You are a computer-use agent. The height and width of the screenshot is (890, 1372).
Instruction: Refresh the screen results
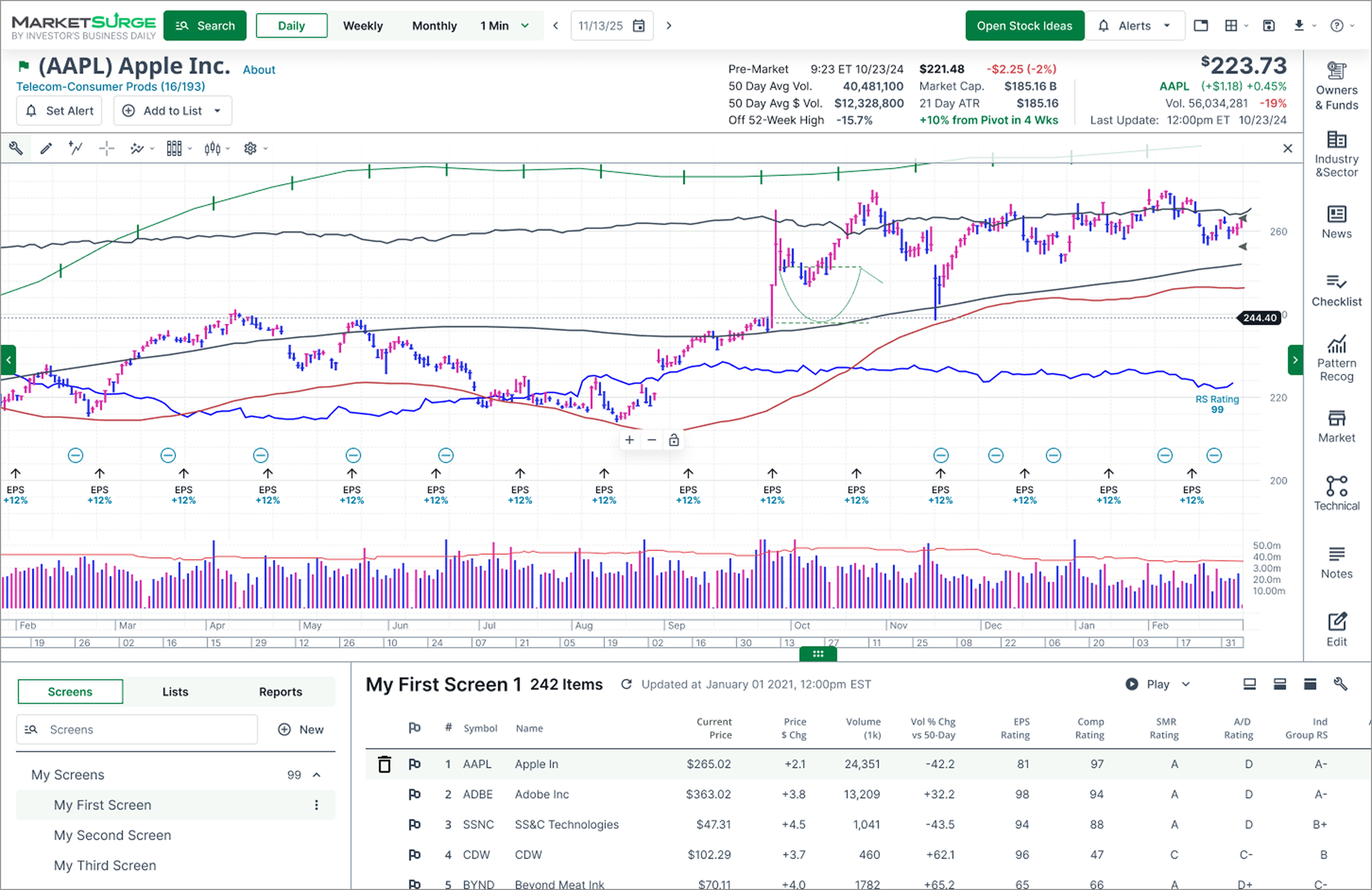click(x=626, y=684)
